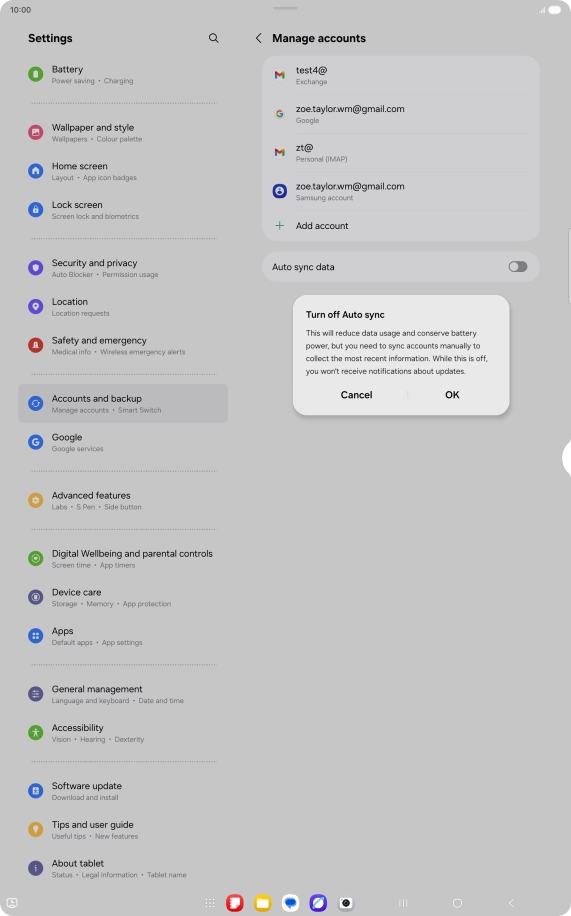Toggle the Auto sync data switch
This screenshot has height=916, width=571.
tap(517, 267)
